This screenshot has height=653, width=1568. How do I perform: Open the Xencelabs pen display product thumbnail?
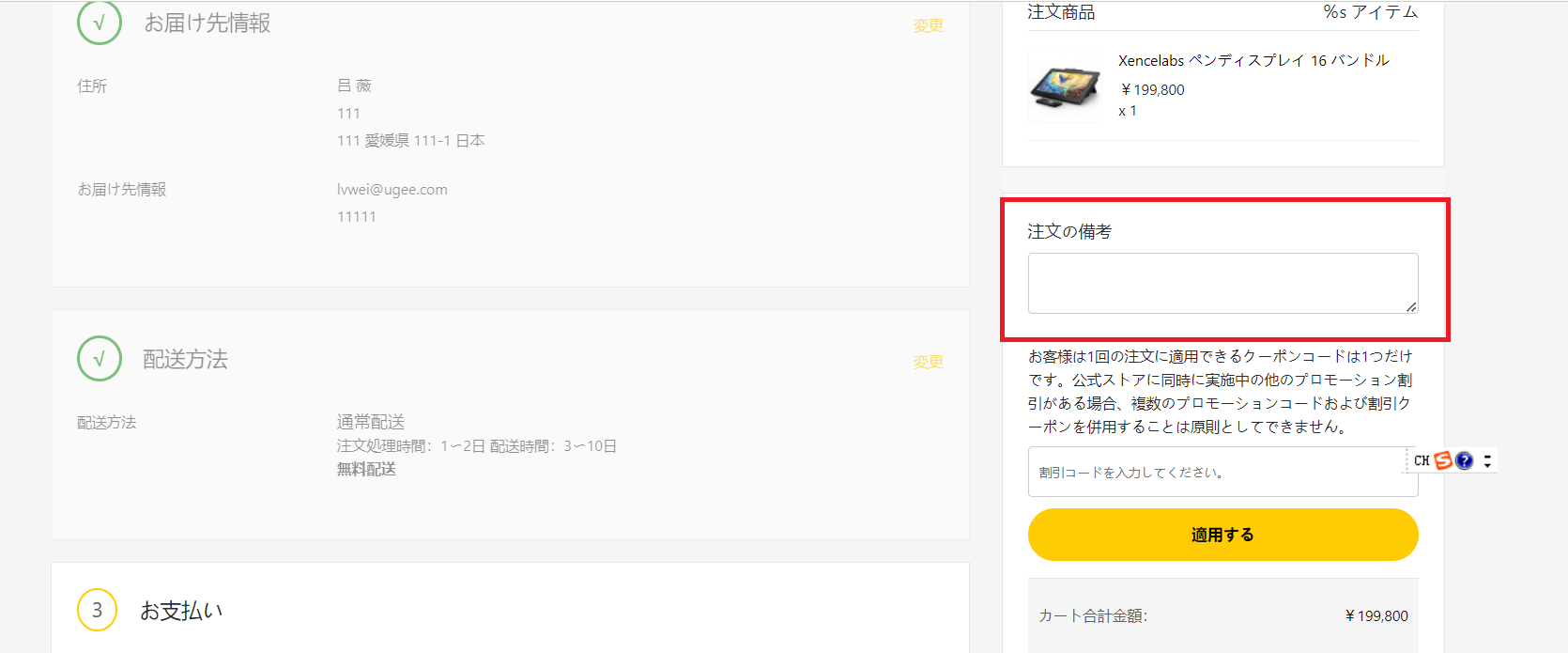pos(1065,86)
